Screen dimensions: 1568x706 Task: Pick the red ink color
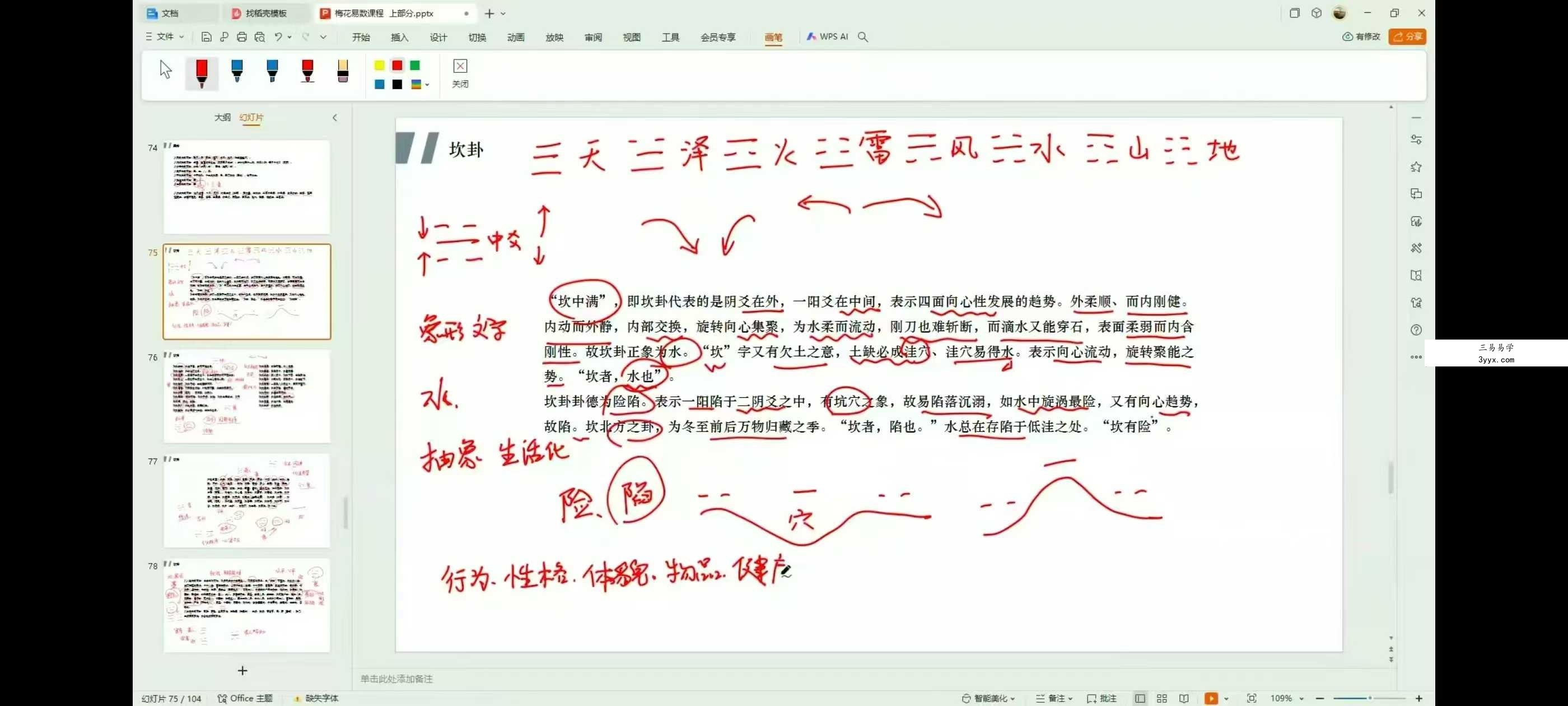pyautogui.click(x=398, y=65)
